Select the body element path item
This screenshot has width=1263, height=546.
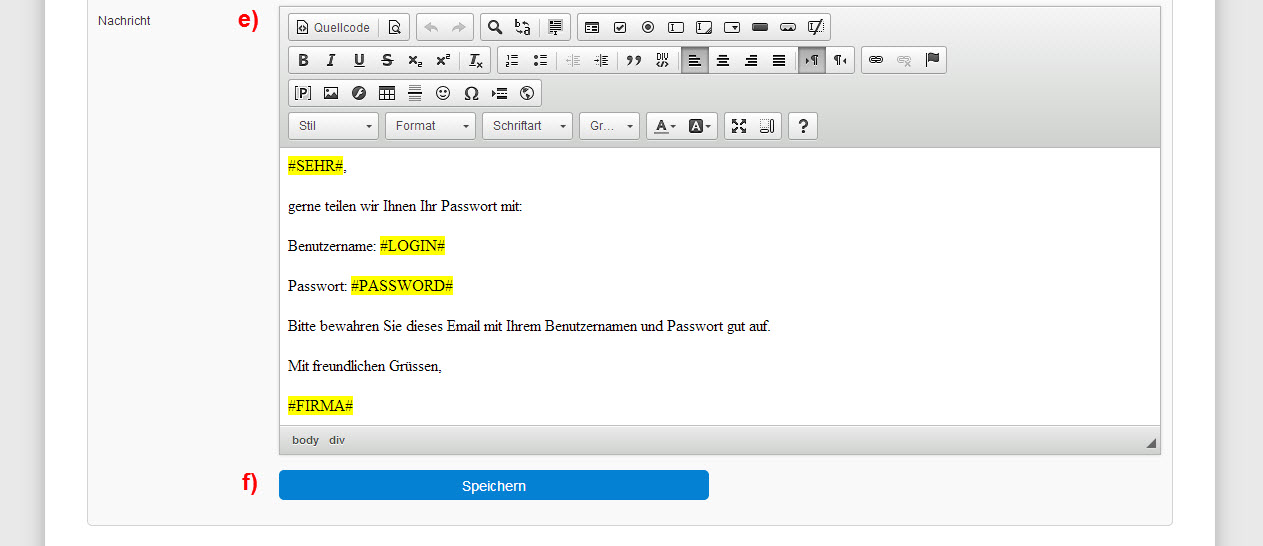(x=305, y=440)
